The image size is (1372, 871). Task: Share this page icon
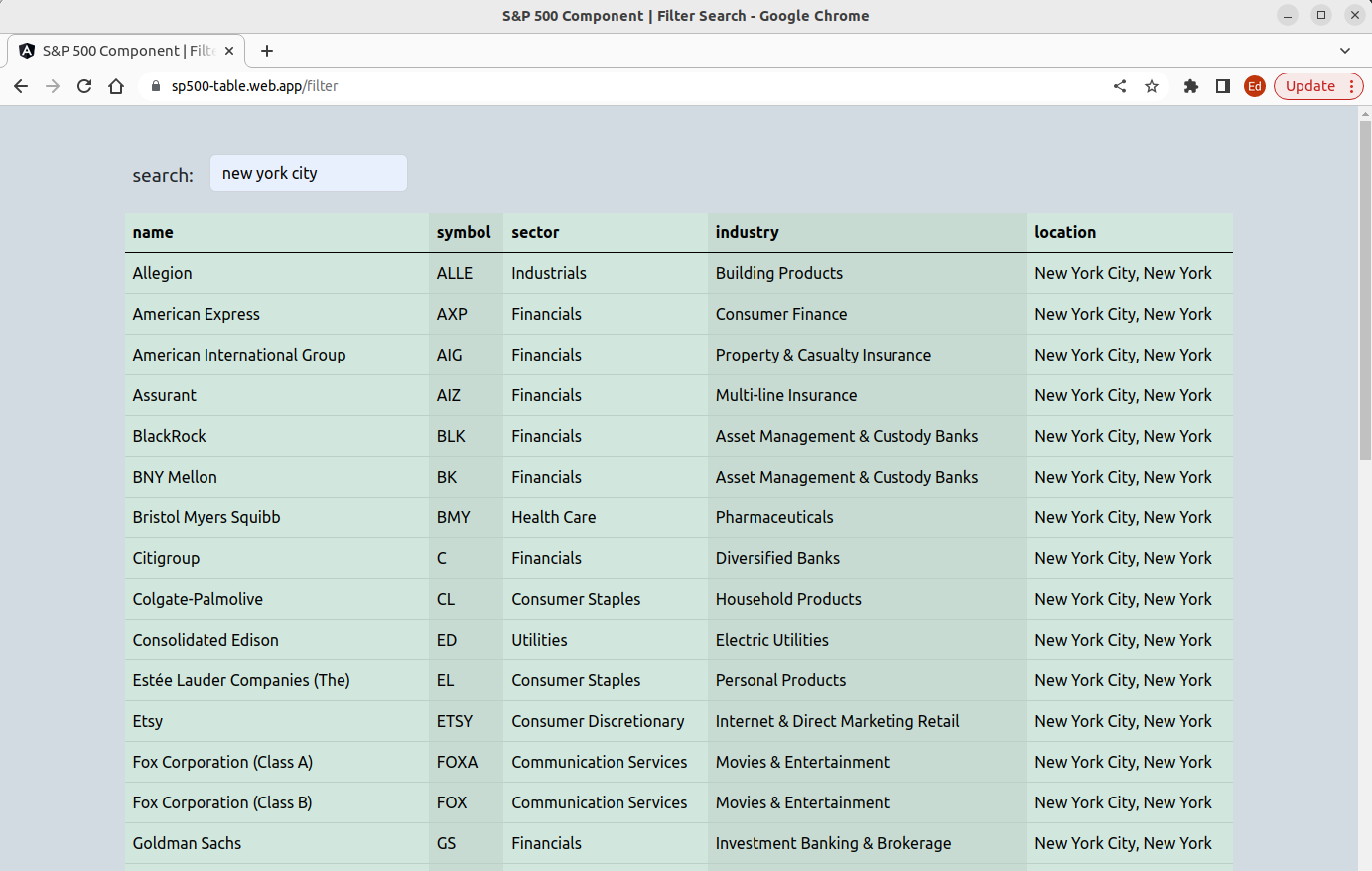[x=1120, y=86]
